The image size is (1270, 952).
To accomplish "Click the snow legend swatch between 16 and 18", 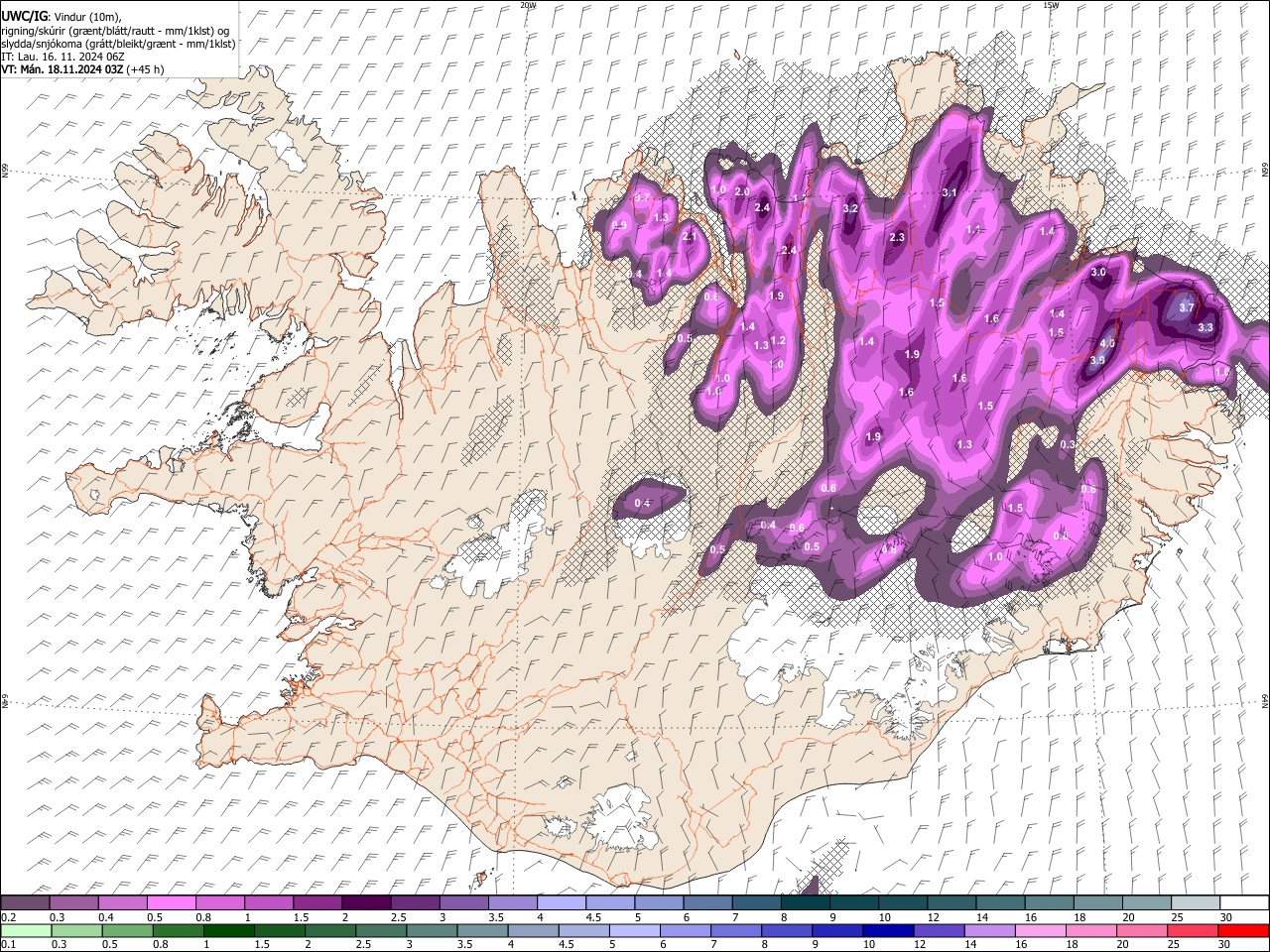I will [x=1048, y=902].
